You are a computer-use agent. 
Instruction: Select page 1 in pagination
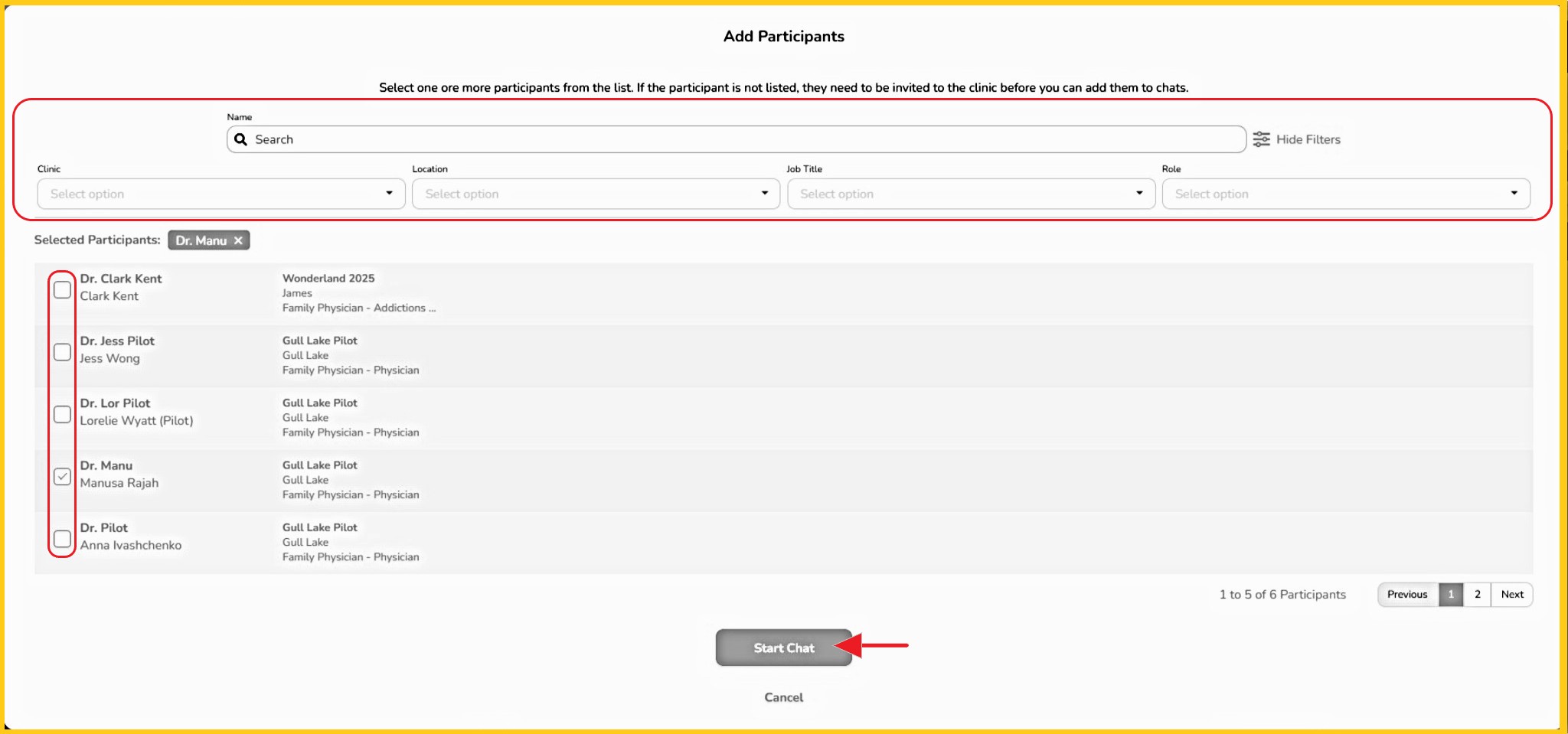pos(1450,595)
